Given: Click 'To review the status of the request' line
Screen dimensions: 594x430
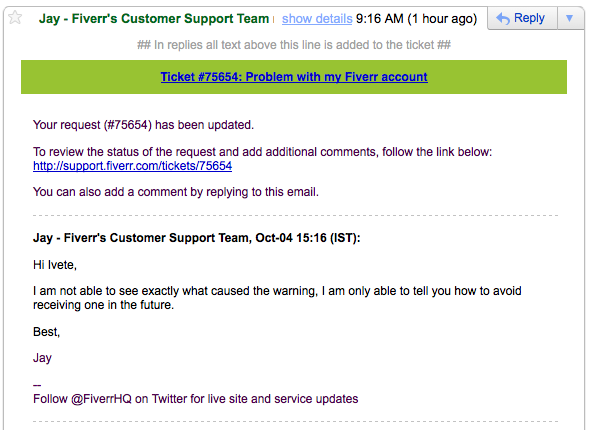Looking at the screenshot, I should tap(263, 152).
